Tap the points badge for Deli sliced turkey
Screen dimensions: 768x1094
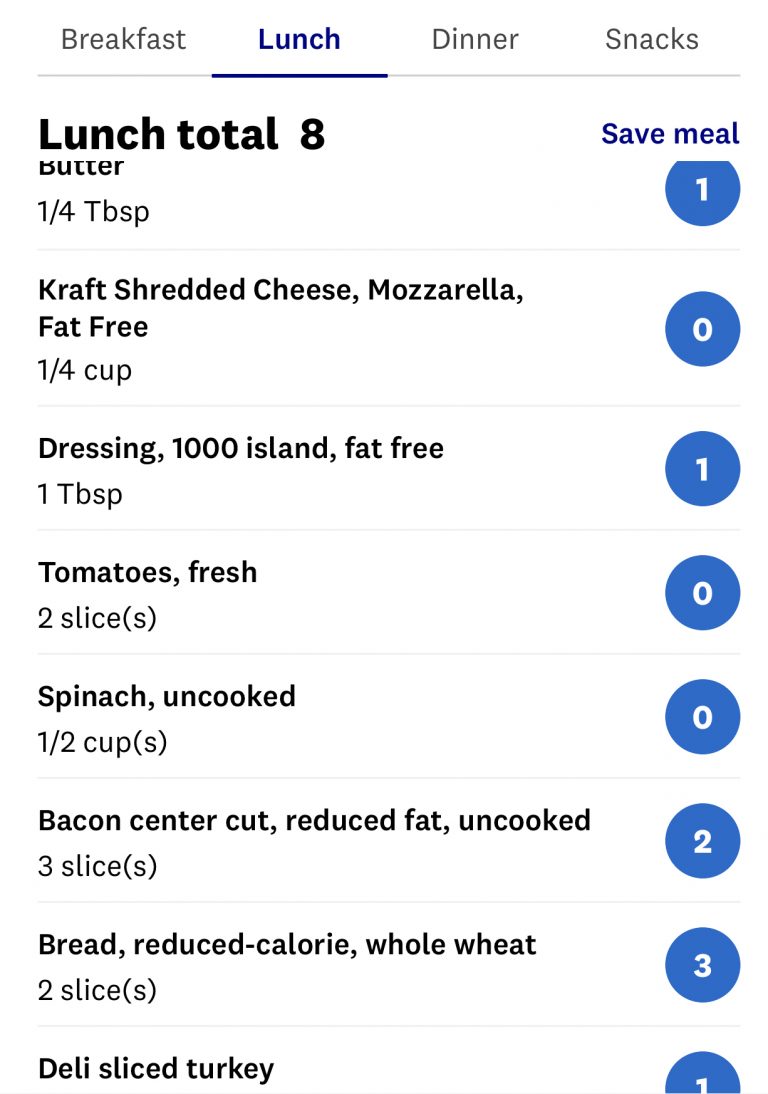(x=702, y=1073)
